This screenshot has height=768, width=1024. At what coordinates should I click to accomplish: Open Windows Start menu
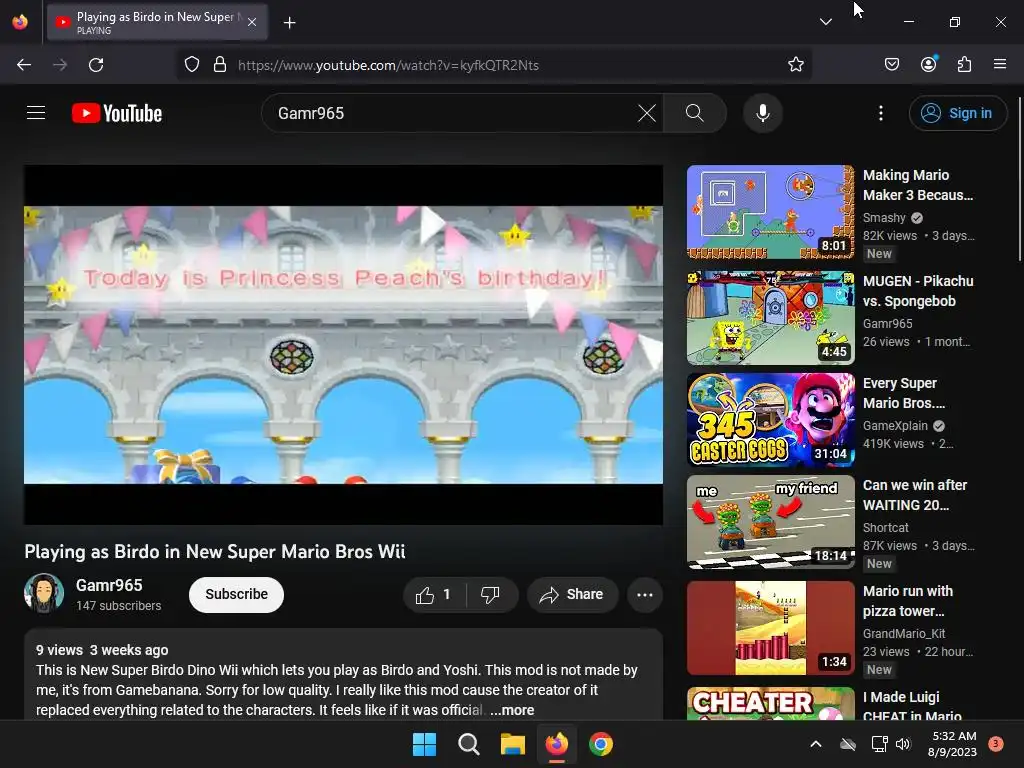click(424, 744)
